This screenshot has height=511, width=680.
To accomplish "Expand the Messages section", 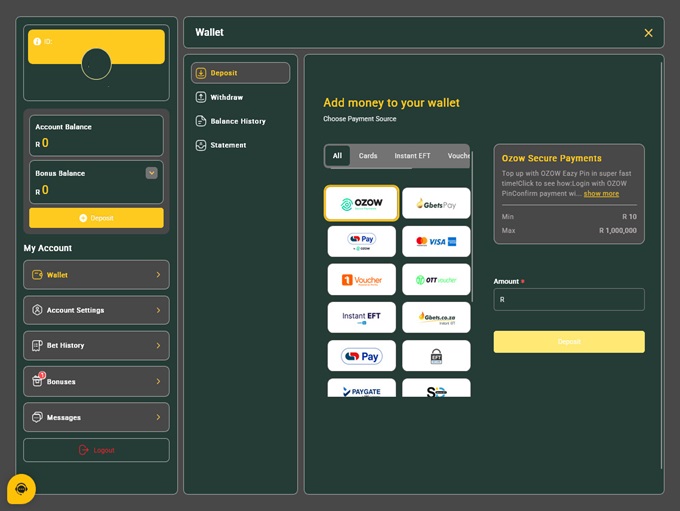I will [x=96, y=417].
